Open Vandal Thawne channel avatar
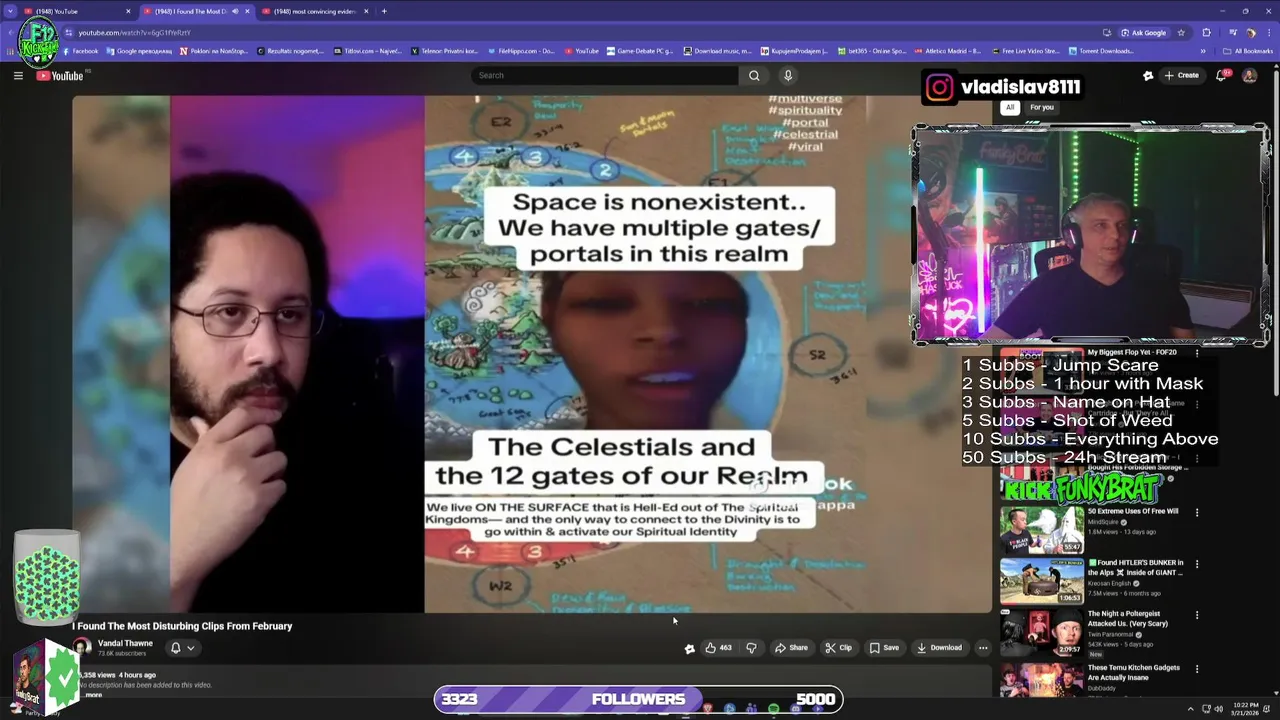The image size is (1280, 720). (82, 648)
